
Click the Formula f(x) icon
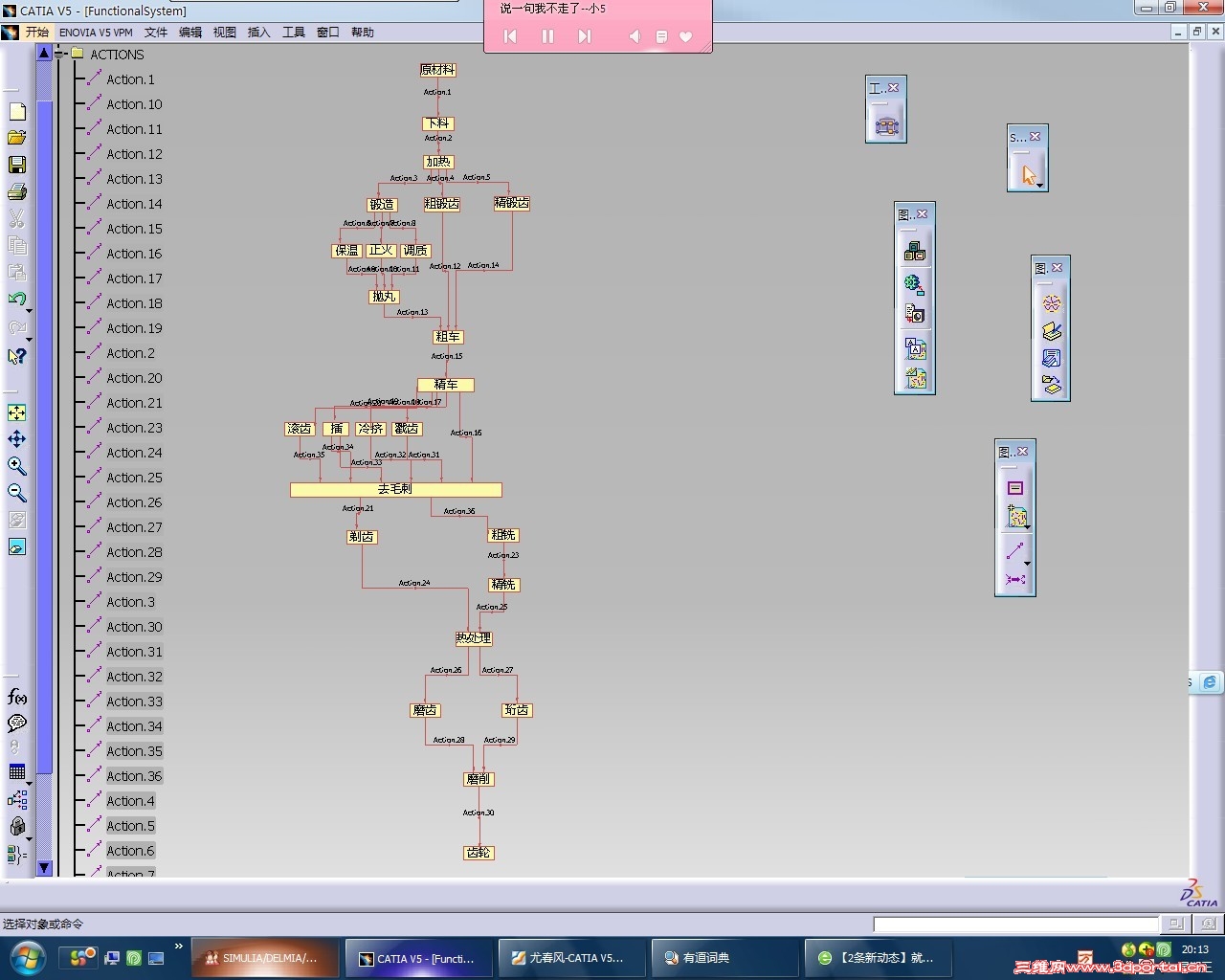click(x=17, y=697)
